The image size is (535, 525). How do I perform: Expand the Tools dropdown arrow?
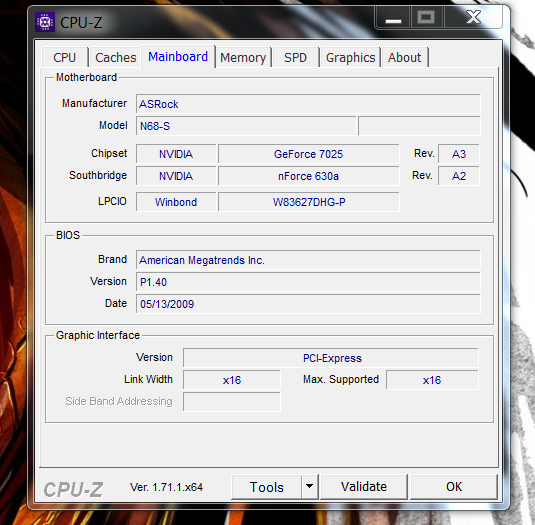click(x=309, y=487)
